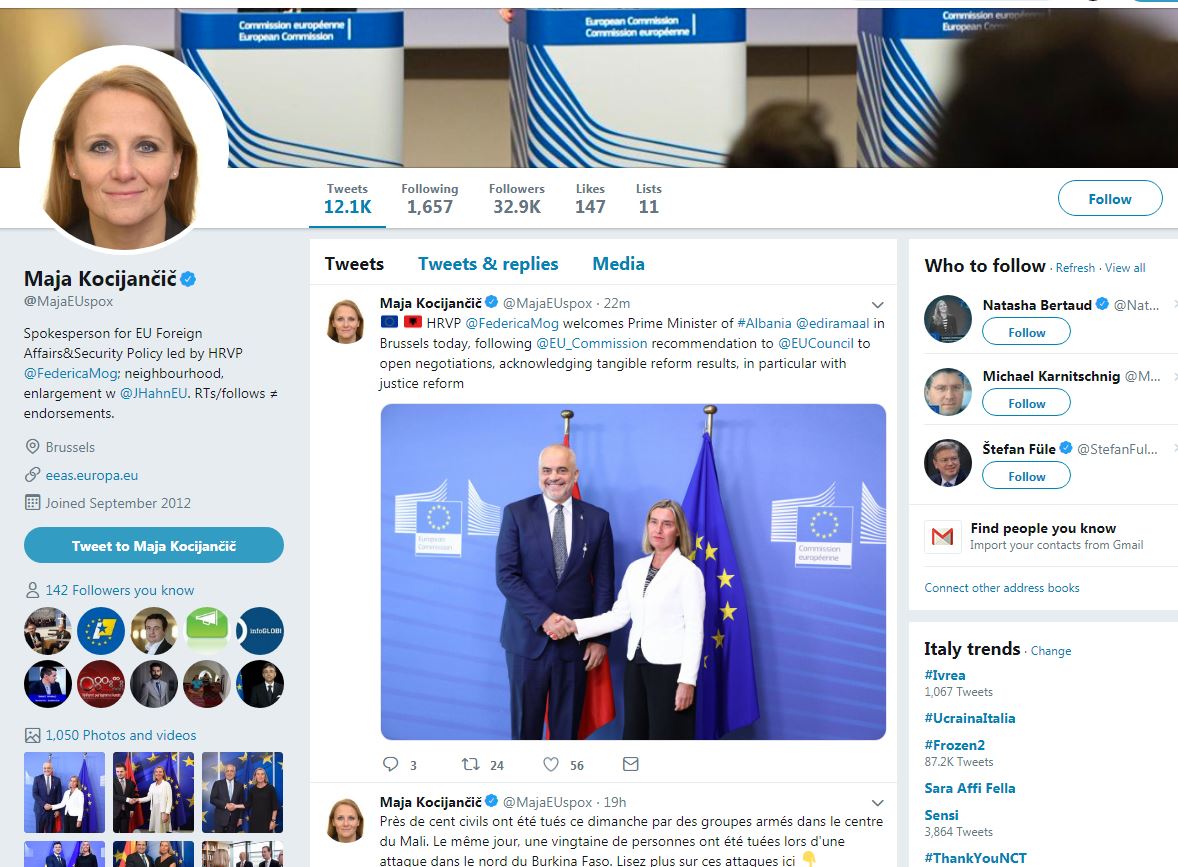This screenshot has width=1178, height=867.
Task: Click the reply icon under the Albania tweet
Action: (x=391, y=764)
